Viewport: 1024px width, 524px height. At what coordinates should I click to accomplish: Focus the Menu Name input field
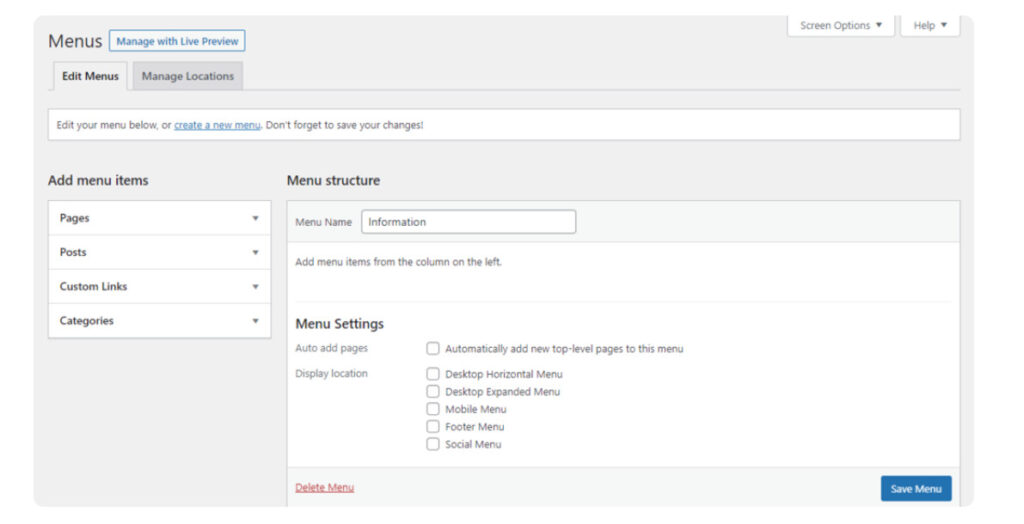point(468,222)
